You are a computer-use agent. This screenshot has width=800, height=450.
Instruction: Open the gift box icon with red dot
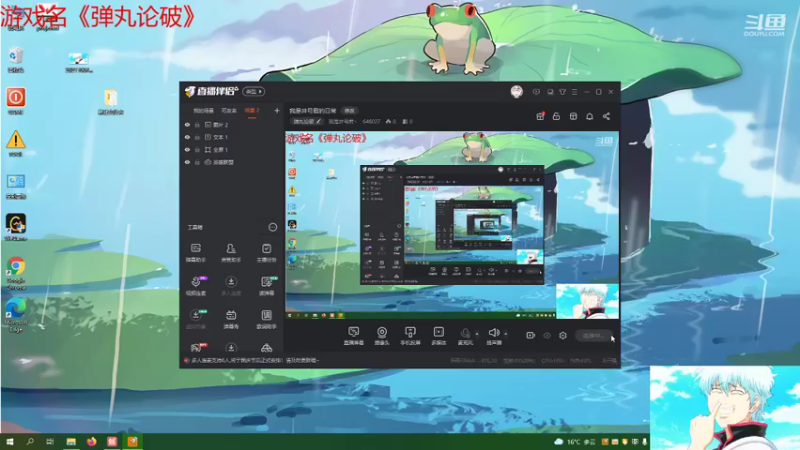540,116
